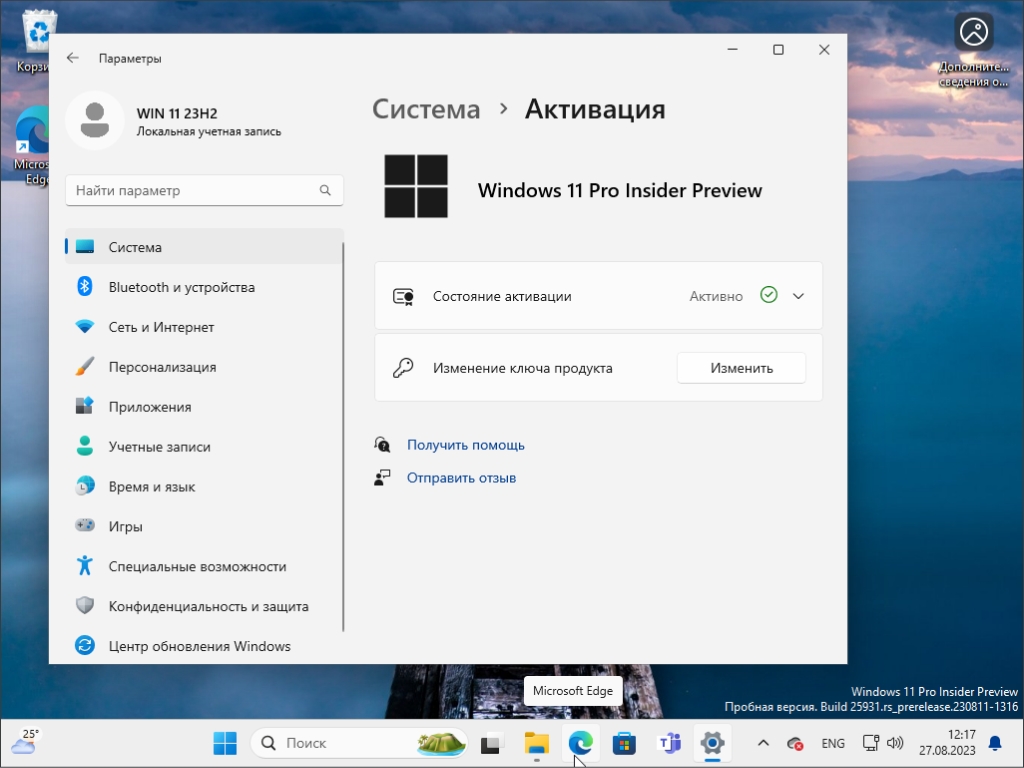This screenshot has height=768, width=1024.
Task: Launch Microsoft Edge from the taskbar
Action: pos(581,743)
